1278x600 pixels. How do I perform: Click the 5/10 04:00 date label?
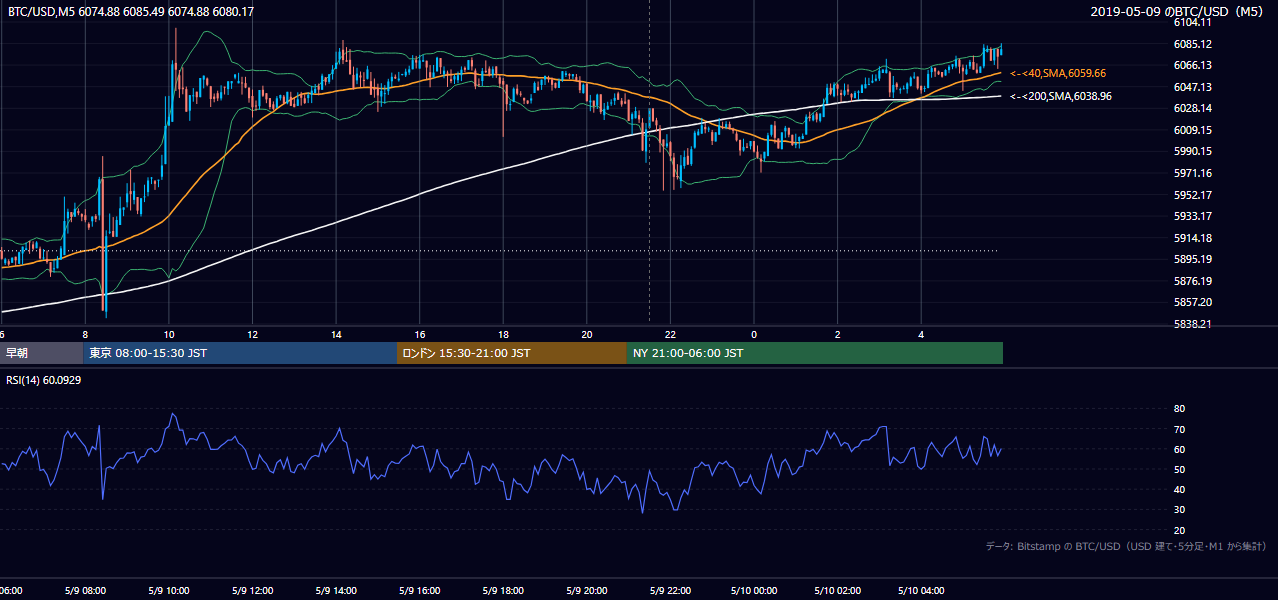(921, 591)
